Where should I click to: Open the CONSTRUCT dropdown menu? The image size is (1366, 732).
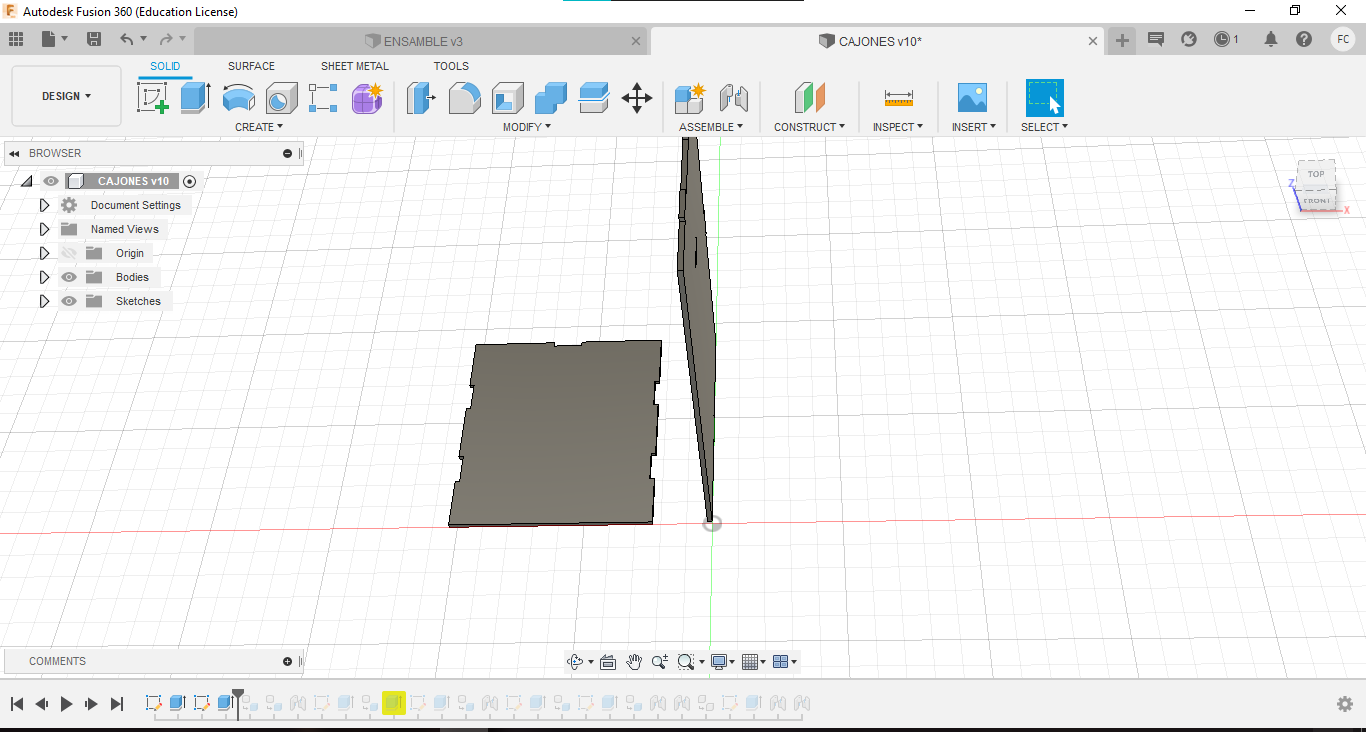[x=809, y=127]
